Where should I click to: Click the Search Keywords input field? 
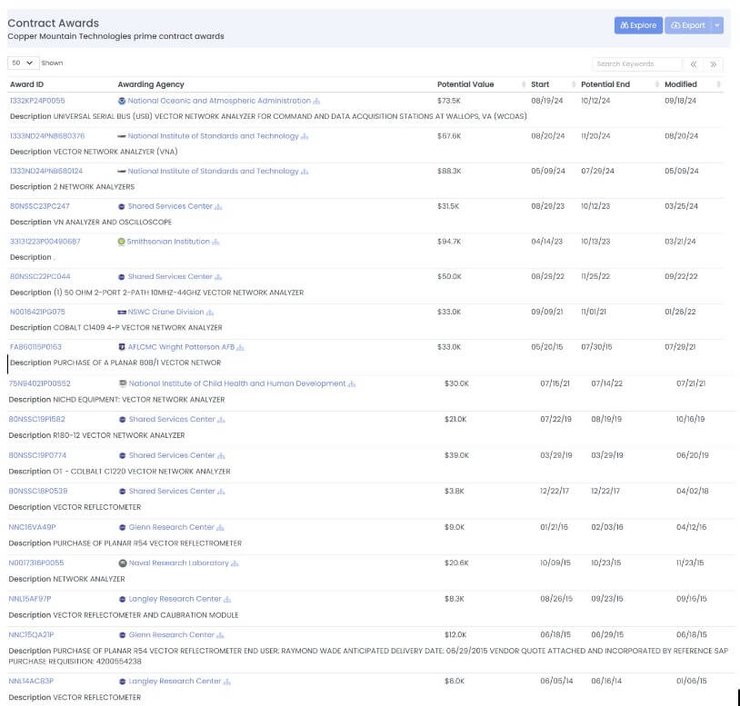(x=635, y=64)
